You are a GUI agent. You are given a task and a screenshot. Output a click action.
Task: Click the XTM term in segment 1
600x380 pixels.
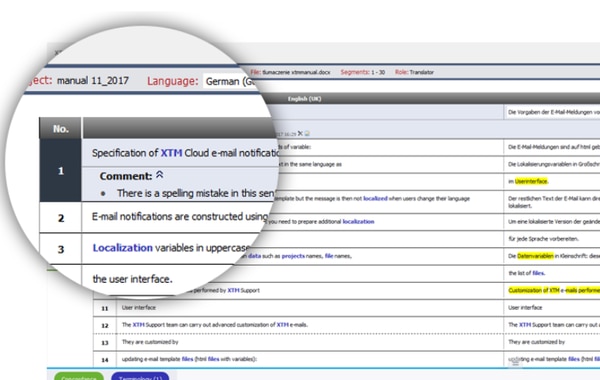click(x=171, y=153)
